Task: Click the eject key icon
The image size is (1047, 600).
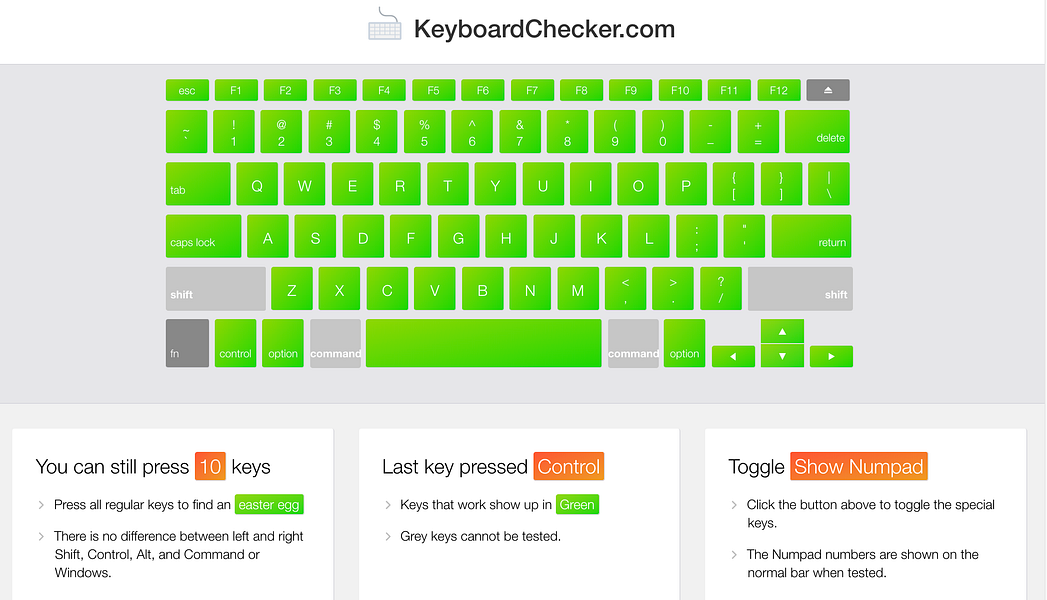Action: [827, 89]
